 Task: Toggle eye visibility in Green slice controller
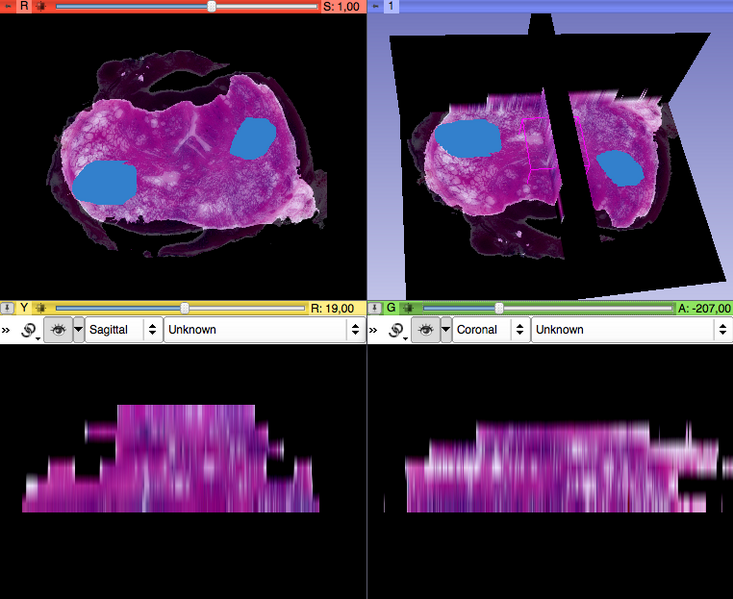[424, 330]
